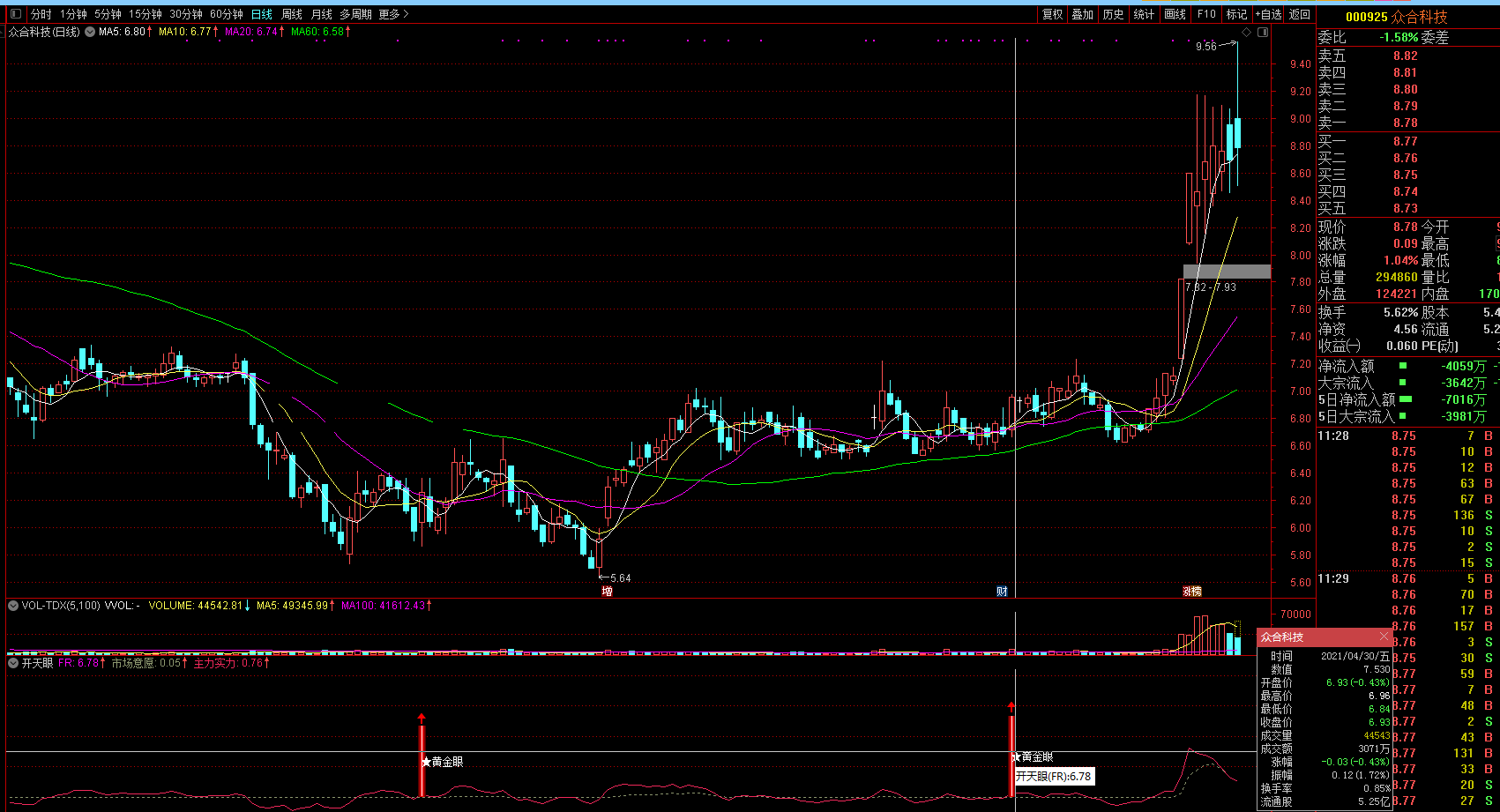Click 11:28 trade tick row
This screenshot has height=812, width=1500.
tap(1408, 436)
